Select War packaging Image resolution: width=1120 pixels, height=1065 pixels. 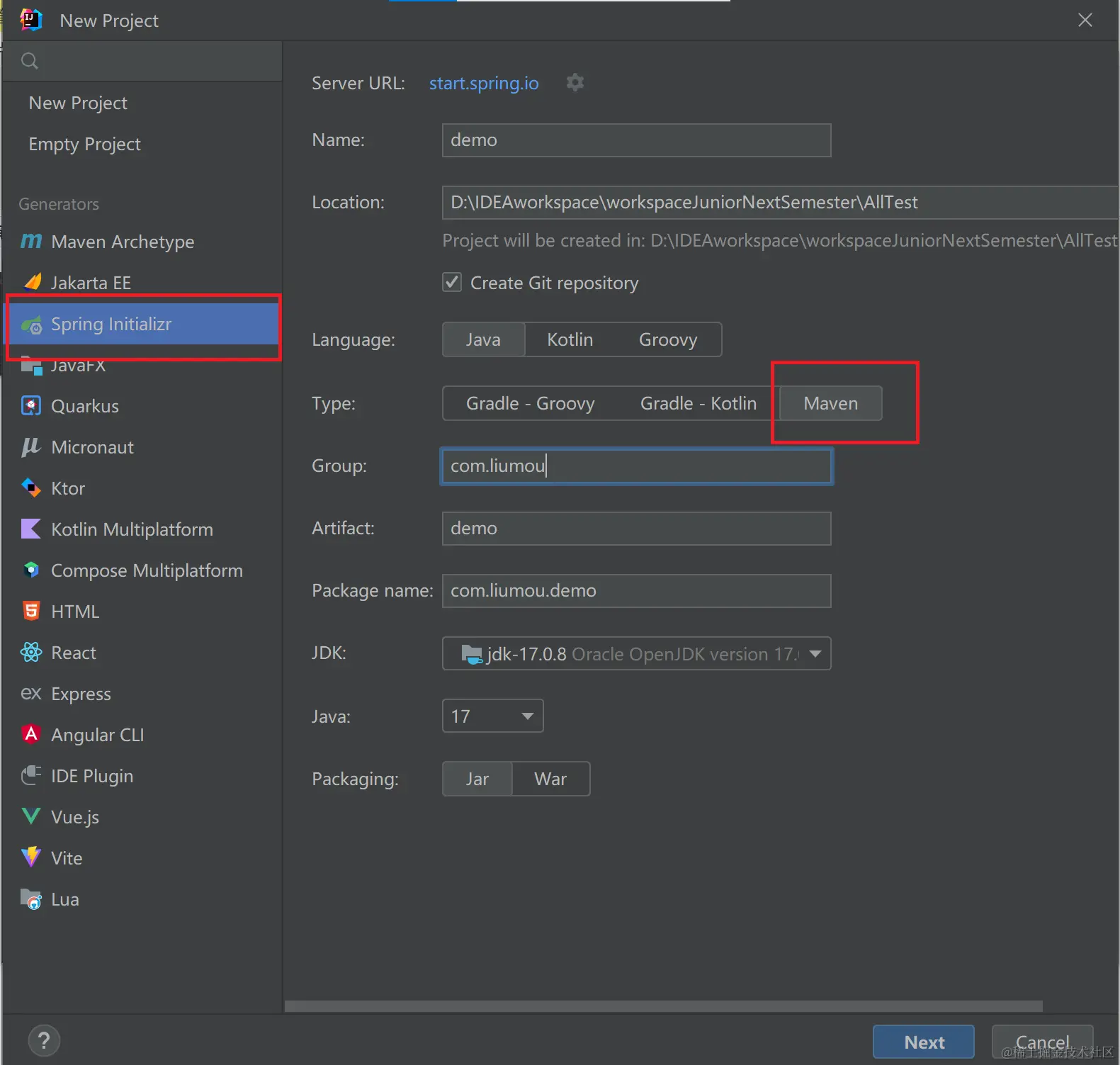[550, 779]
